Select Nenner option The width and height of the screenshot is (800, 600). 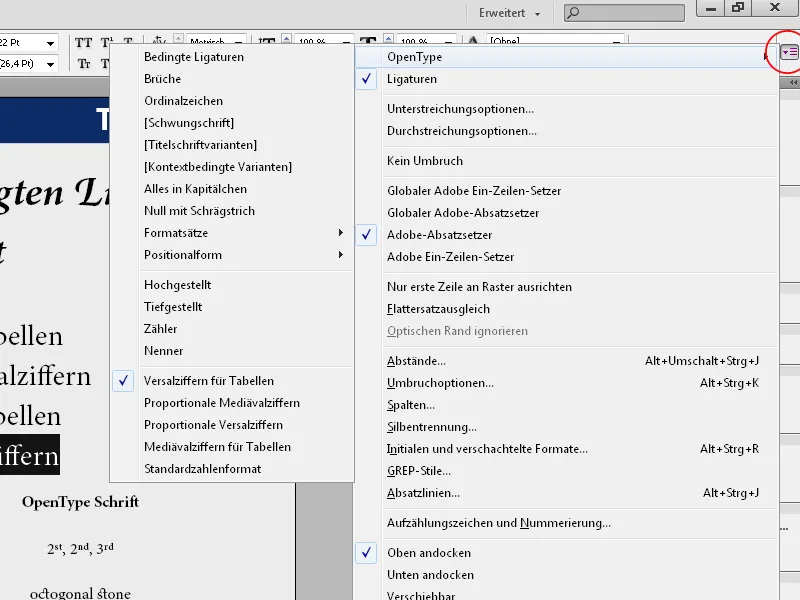232,351
